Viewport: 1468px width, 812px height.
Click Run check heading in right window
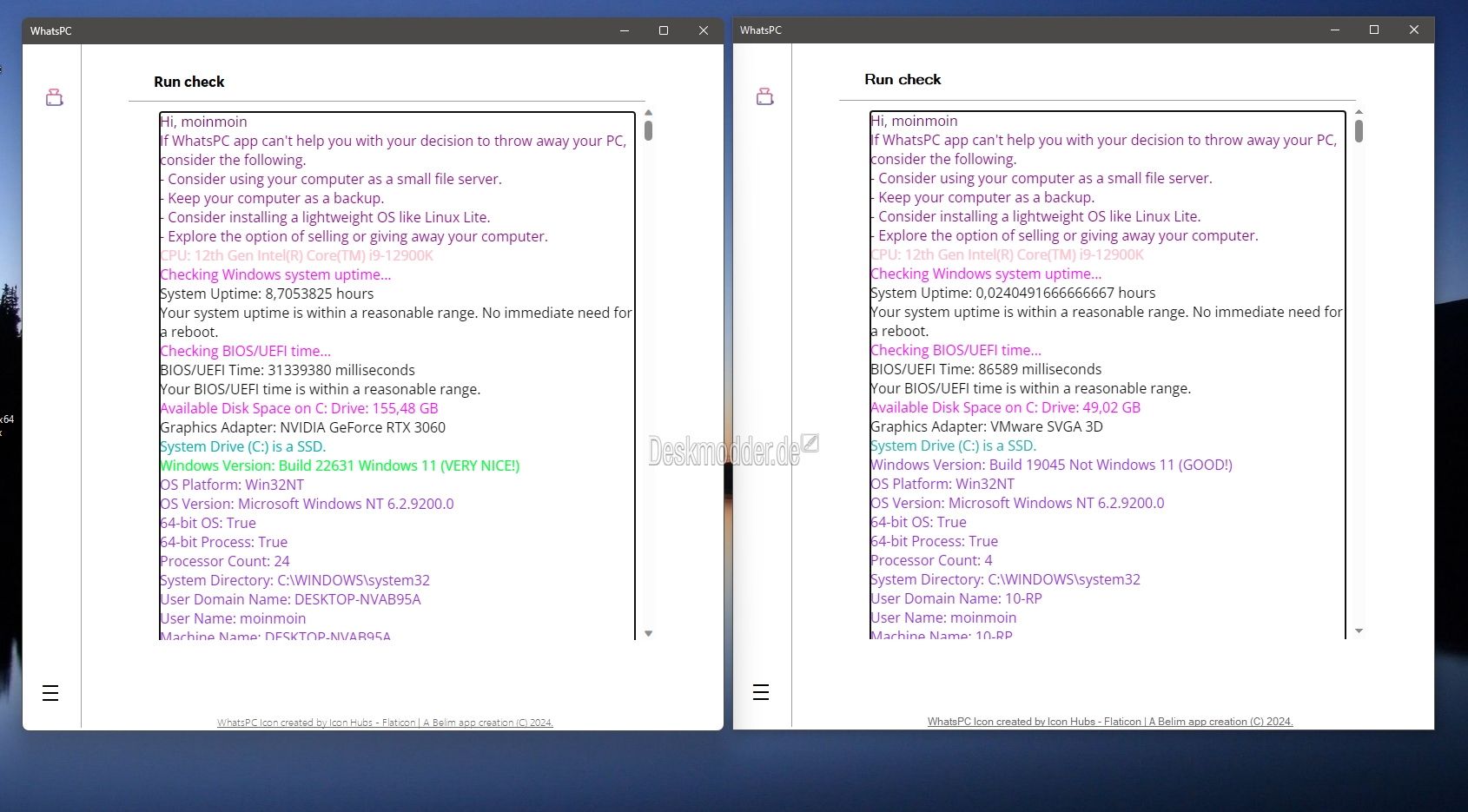903,79
